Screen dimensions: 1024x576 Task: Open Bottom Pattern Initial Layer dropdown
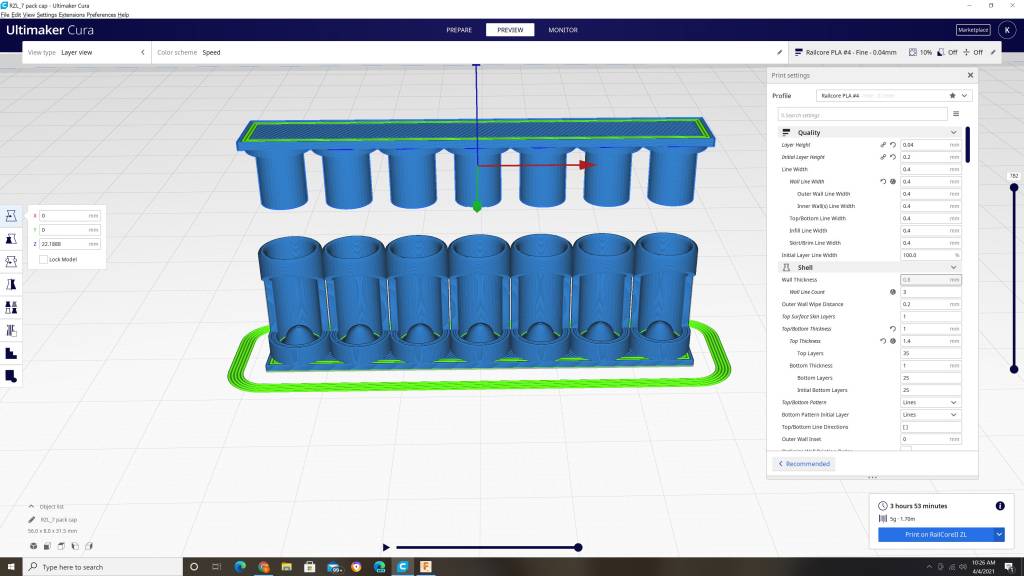931,415
